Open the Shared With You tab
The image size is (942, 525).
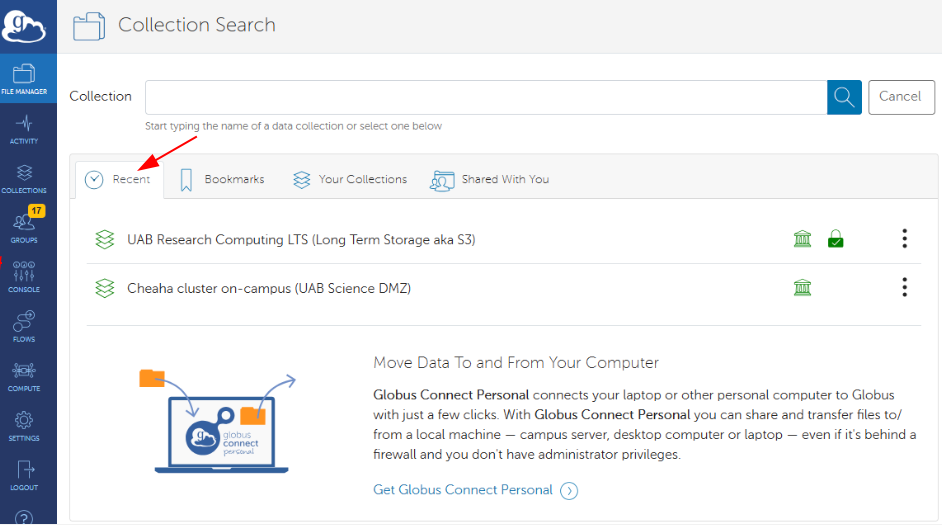(x=490, y=179)
